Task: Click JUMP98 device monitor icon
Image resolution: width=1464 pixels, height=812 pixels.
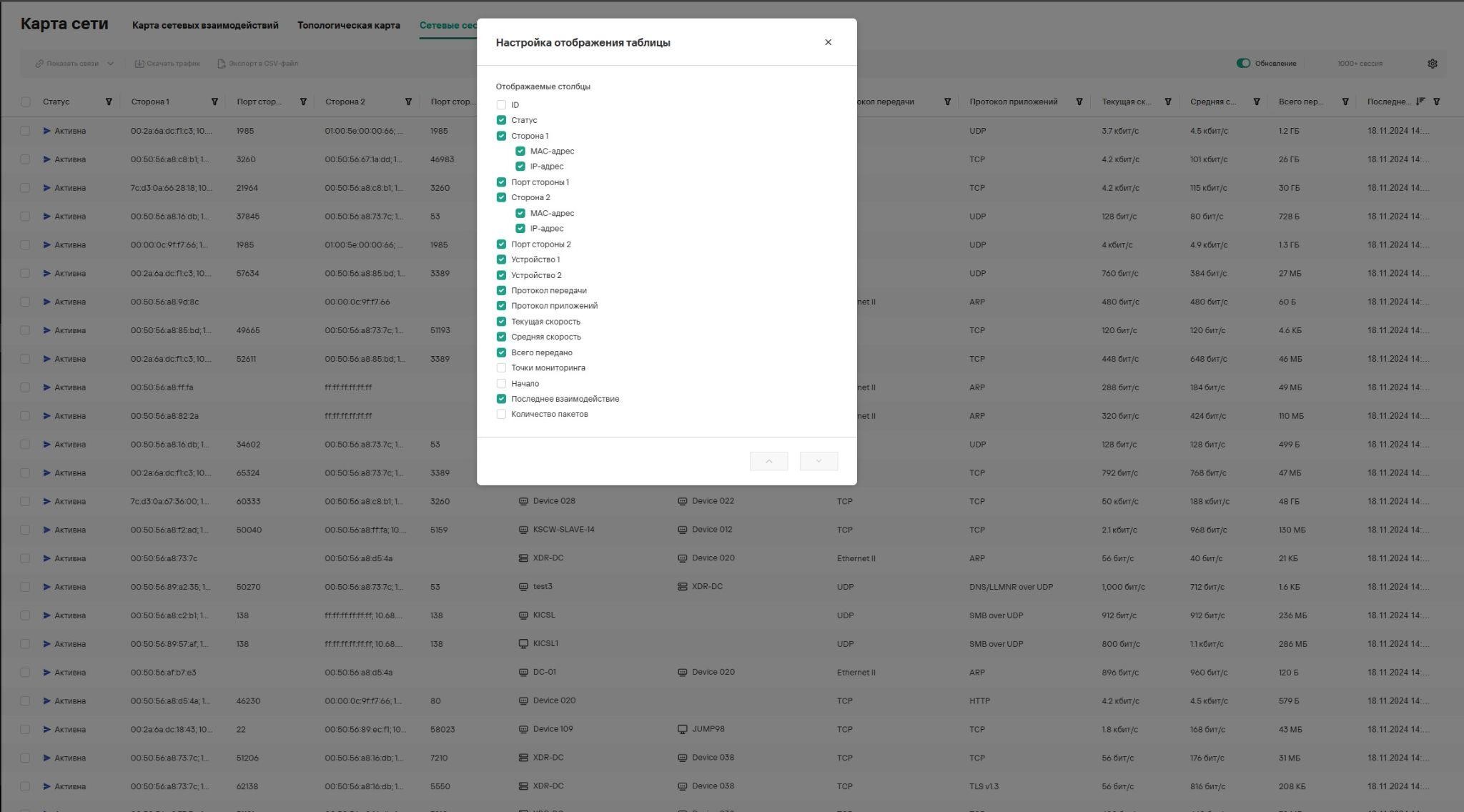Action: (x=682, y=729)
